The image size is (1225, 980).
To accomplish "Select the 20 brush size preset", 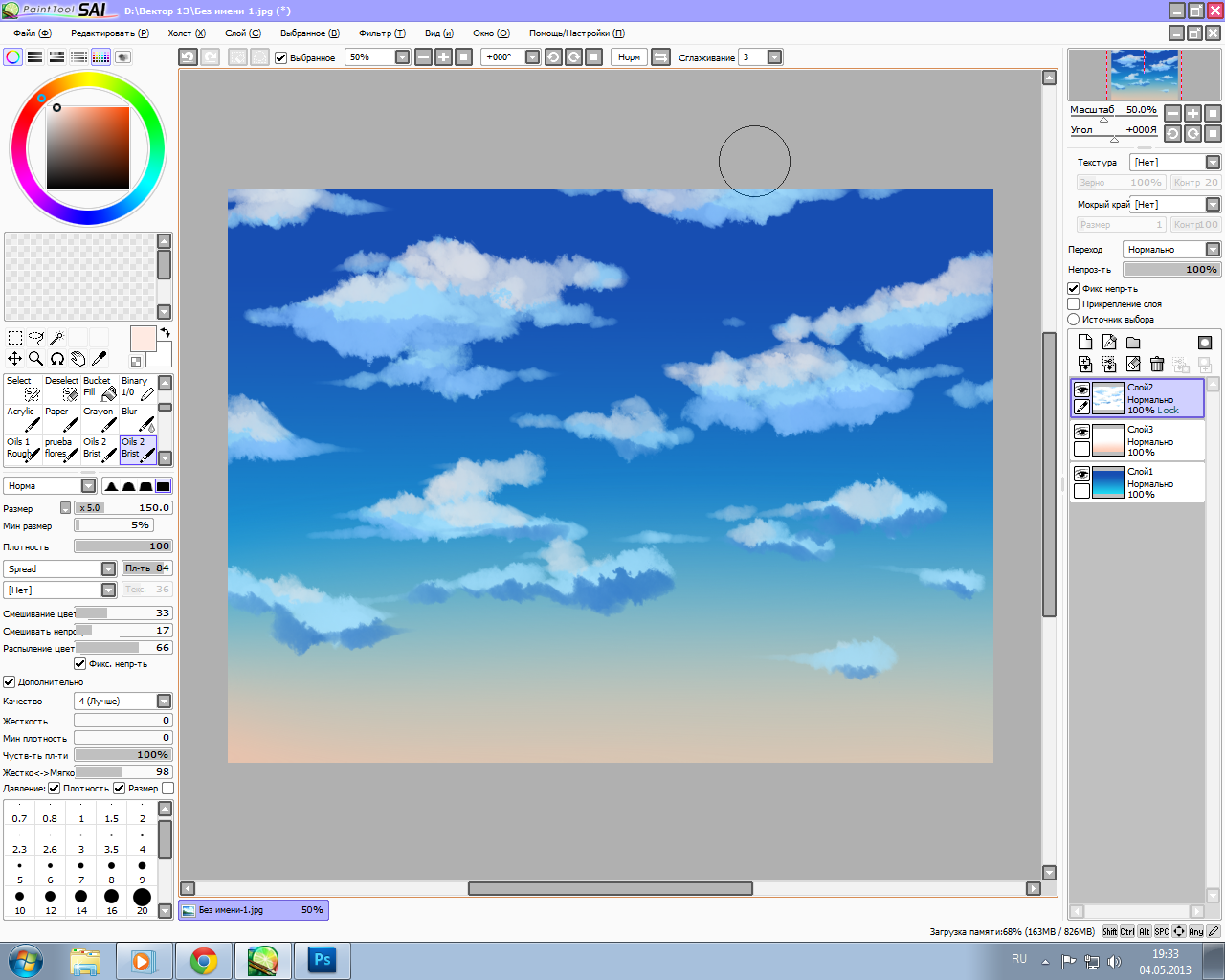I will pyautogui.click(x=142, y=901).
